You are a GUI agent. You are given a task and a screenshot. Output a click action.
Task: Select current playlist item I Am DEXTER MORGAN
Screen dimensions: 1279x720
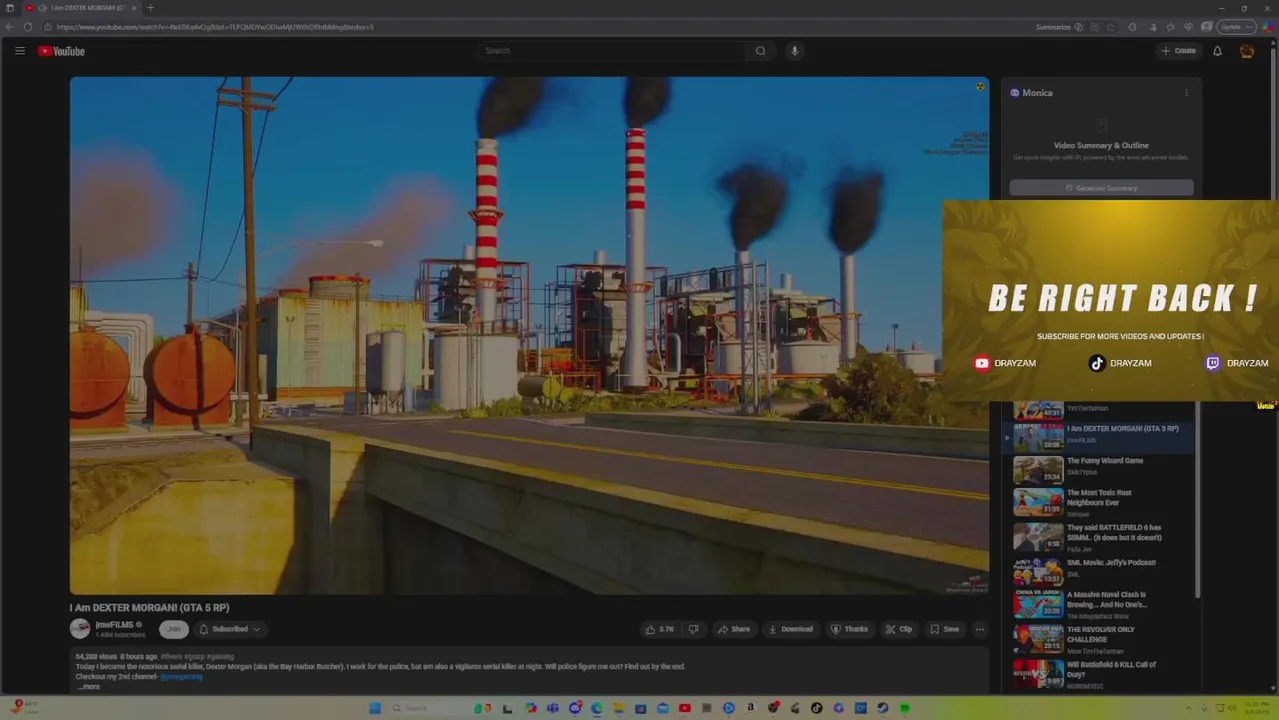click(1098, 437)
